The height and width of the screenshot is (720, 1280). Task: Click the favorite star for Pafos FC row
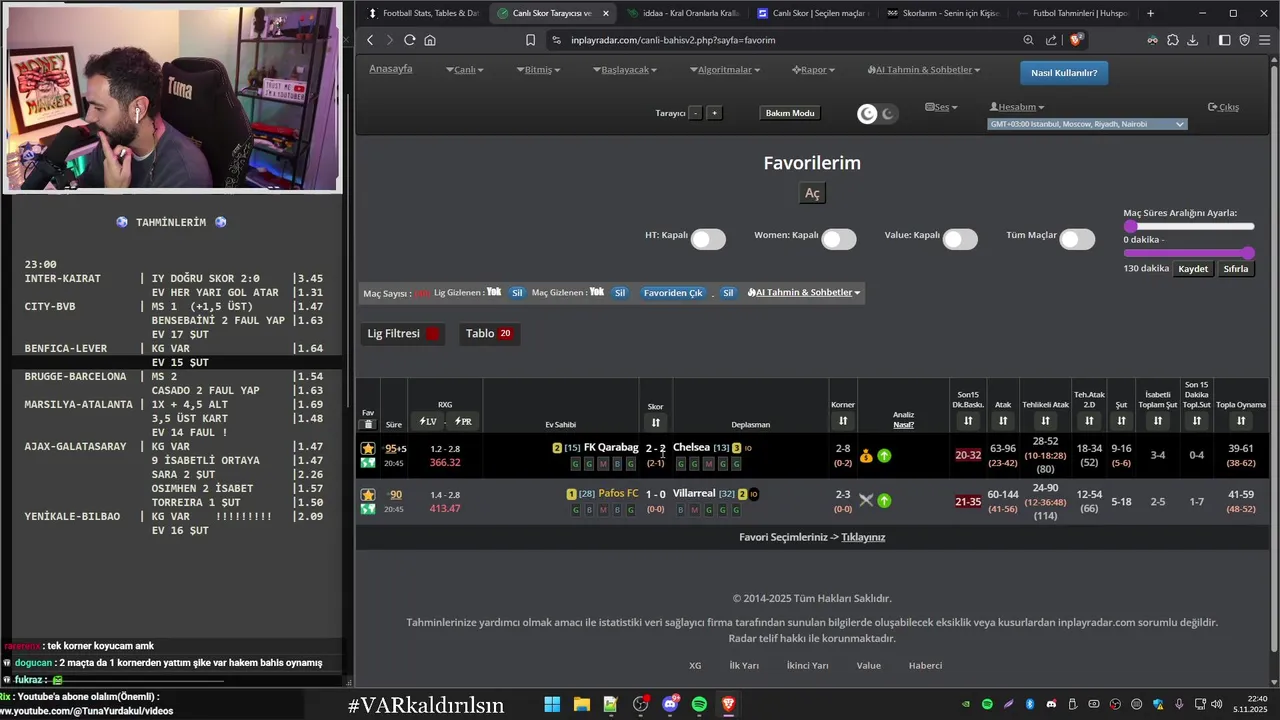tap(368, 494)
